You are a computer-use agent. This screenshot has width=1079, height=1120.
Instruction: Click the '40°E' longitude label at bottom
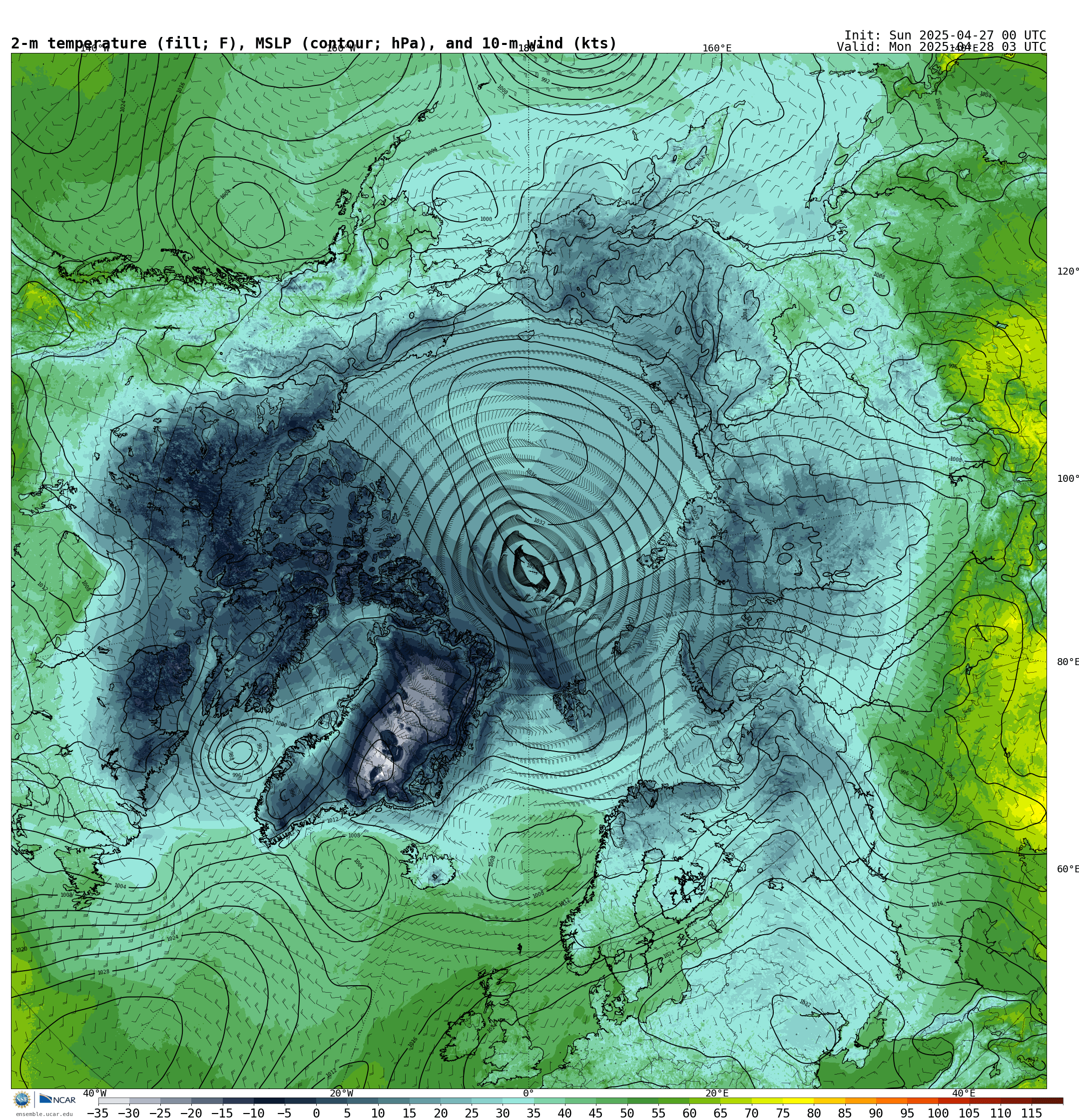click(964, 1093)
